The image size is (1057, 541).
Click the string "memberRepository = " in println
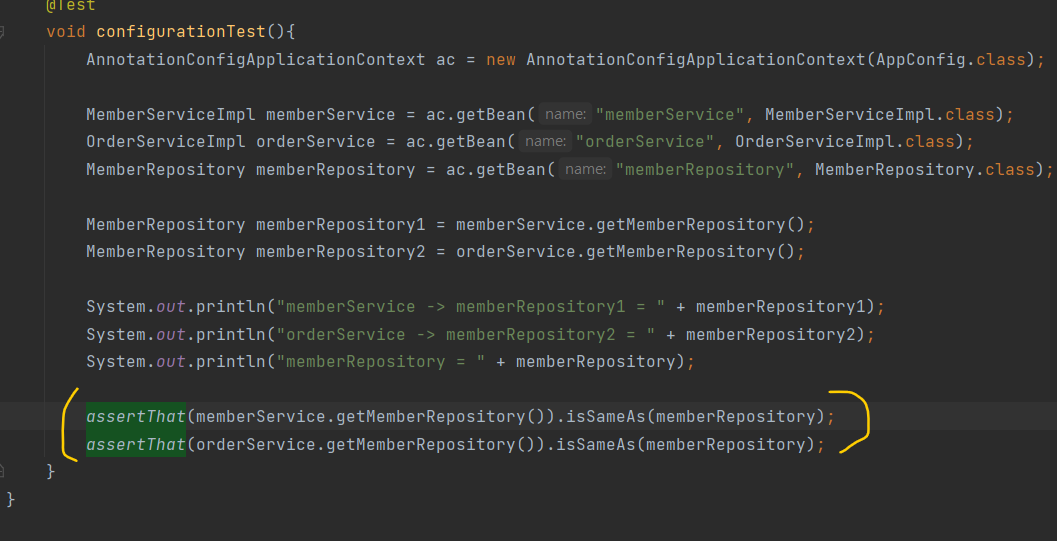click(x=382, y=362)
